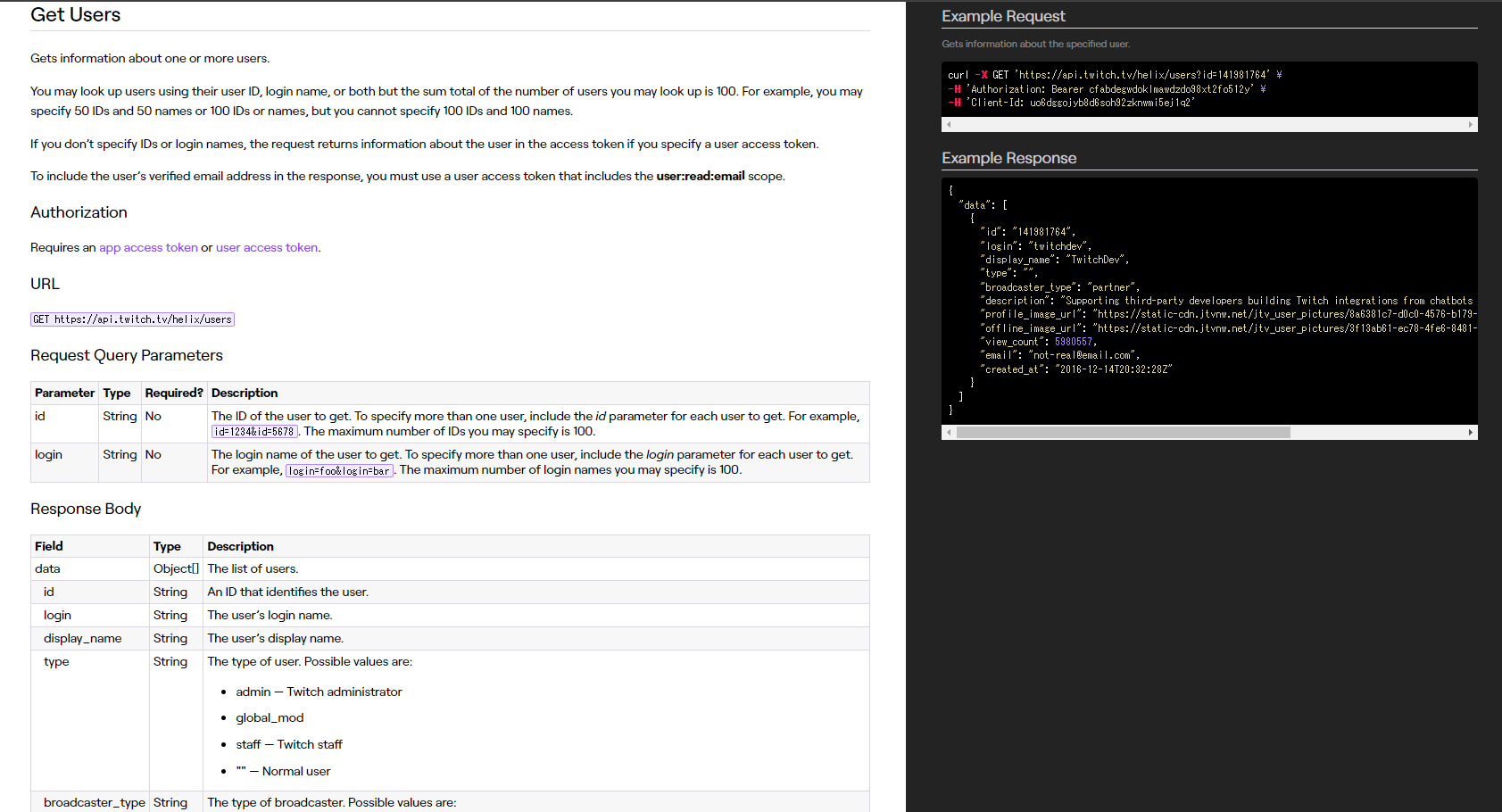
Task: Click right arrow of Example Request scrollbar
Action: pyautogui.click(x=1471, y=125)
